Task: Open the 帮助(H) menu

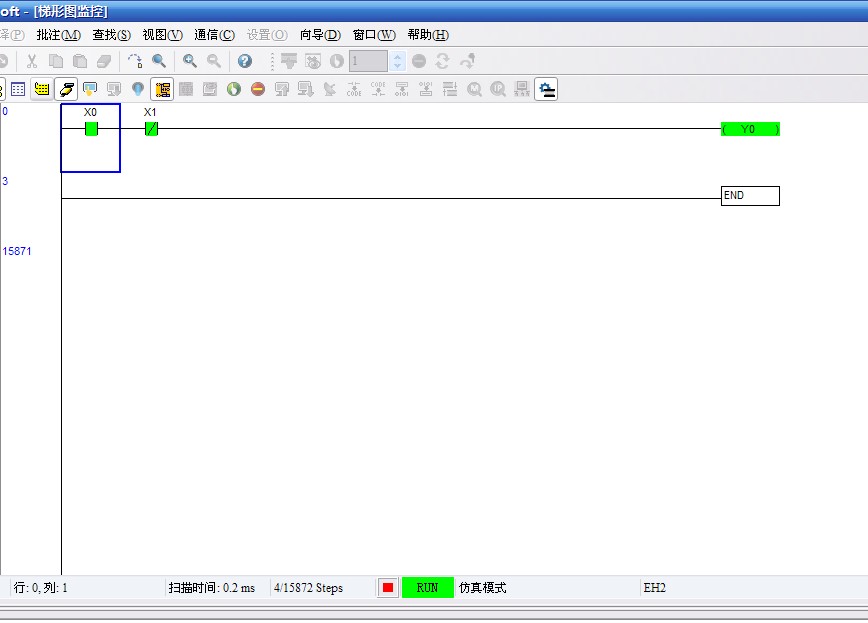Action: [x=428, y=34]
